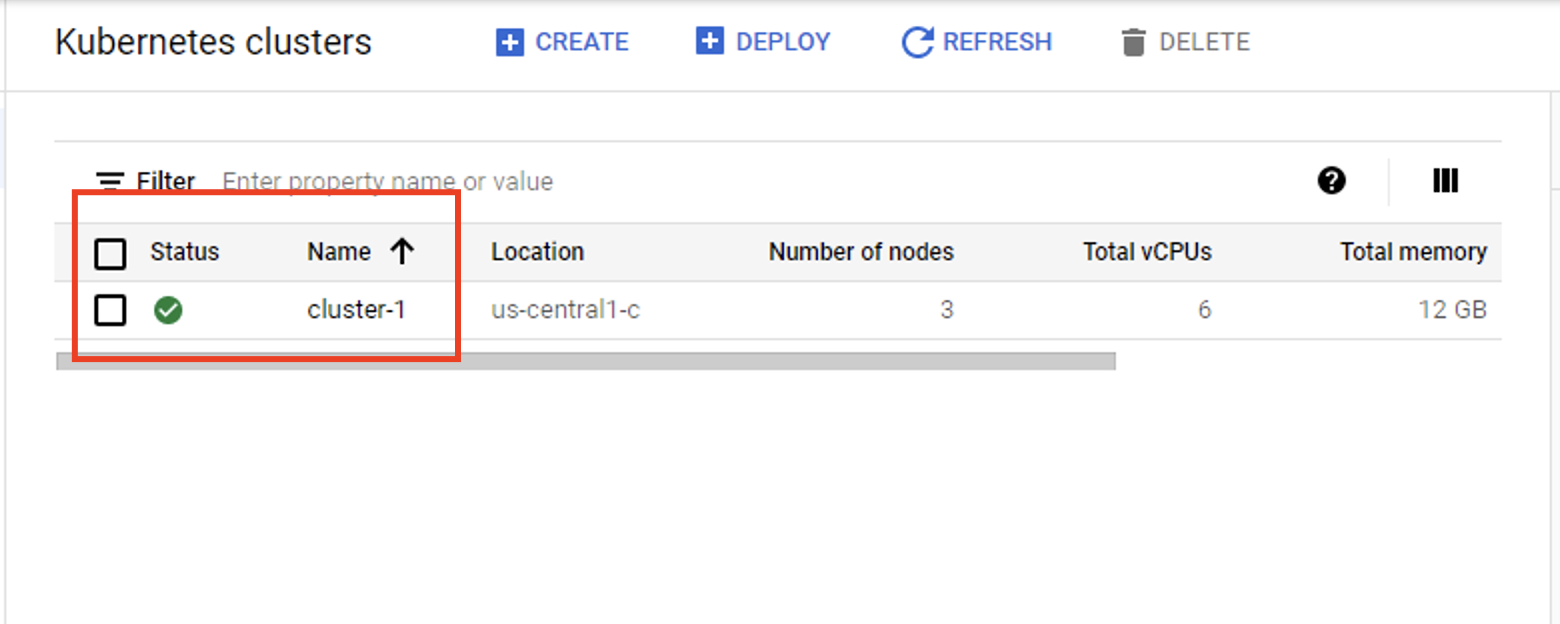The width and height of the screenshot is (1560, 624).
Task: Click the green status checkmark for cluster-1
Action: tap(168, 310)
